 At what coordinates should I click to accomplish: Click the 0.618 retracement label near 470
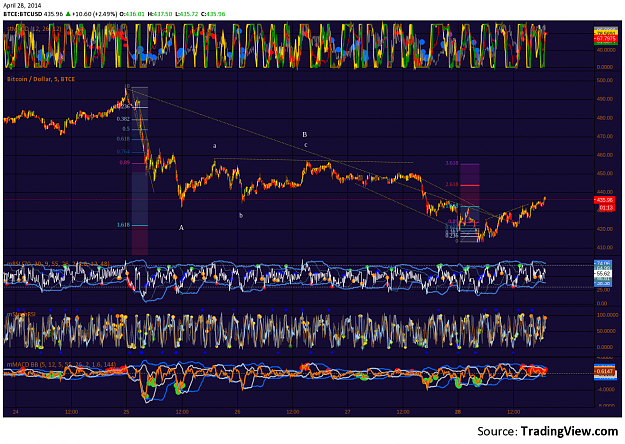123,139
